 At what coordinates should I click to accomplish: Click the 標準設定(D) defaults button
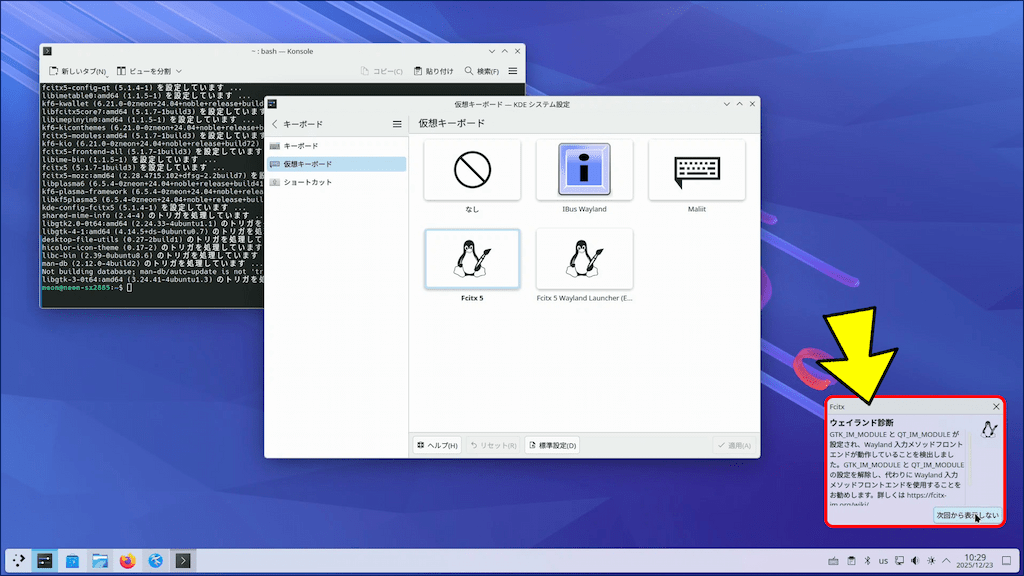click(x=552, y=445)
